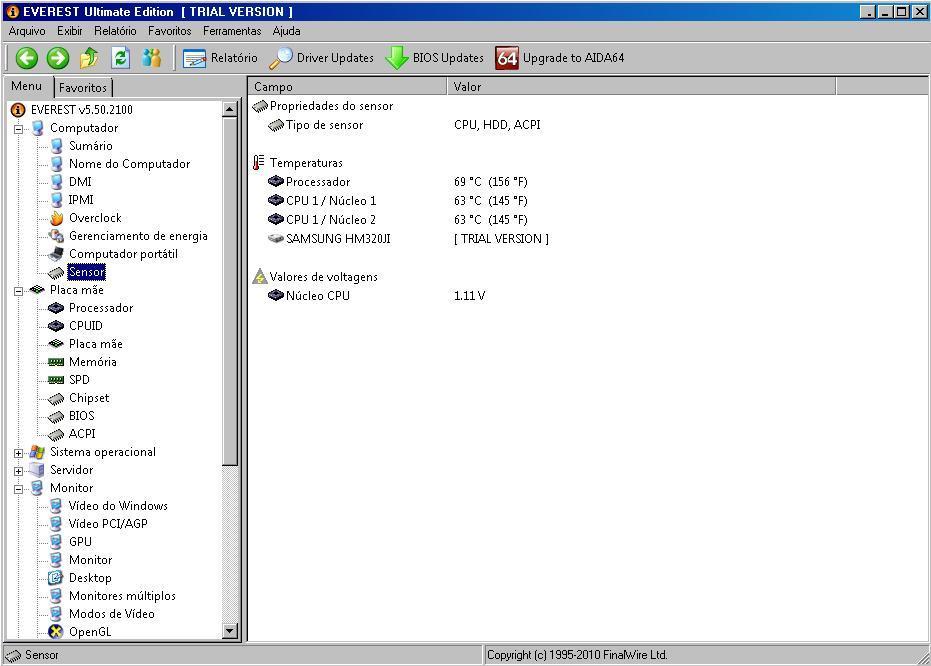
Task: Click the green back arrow icon
Action: click(26, 58)
